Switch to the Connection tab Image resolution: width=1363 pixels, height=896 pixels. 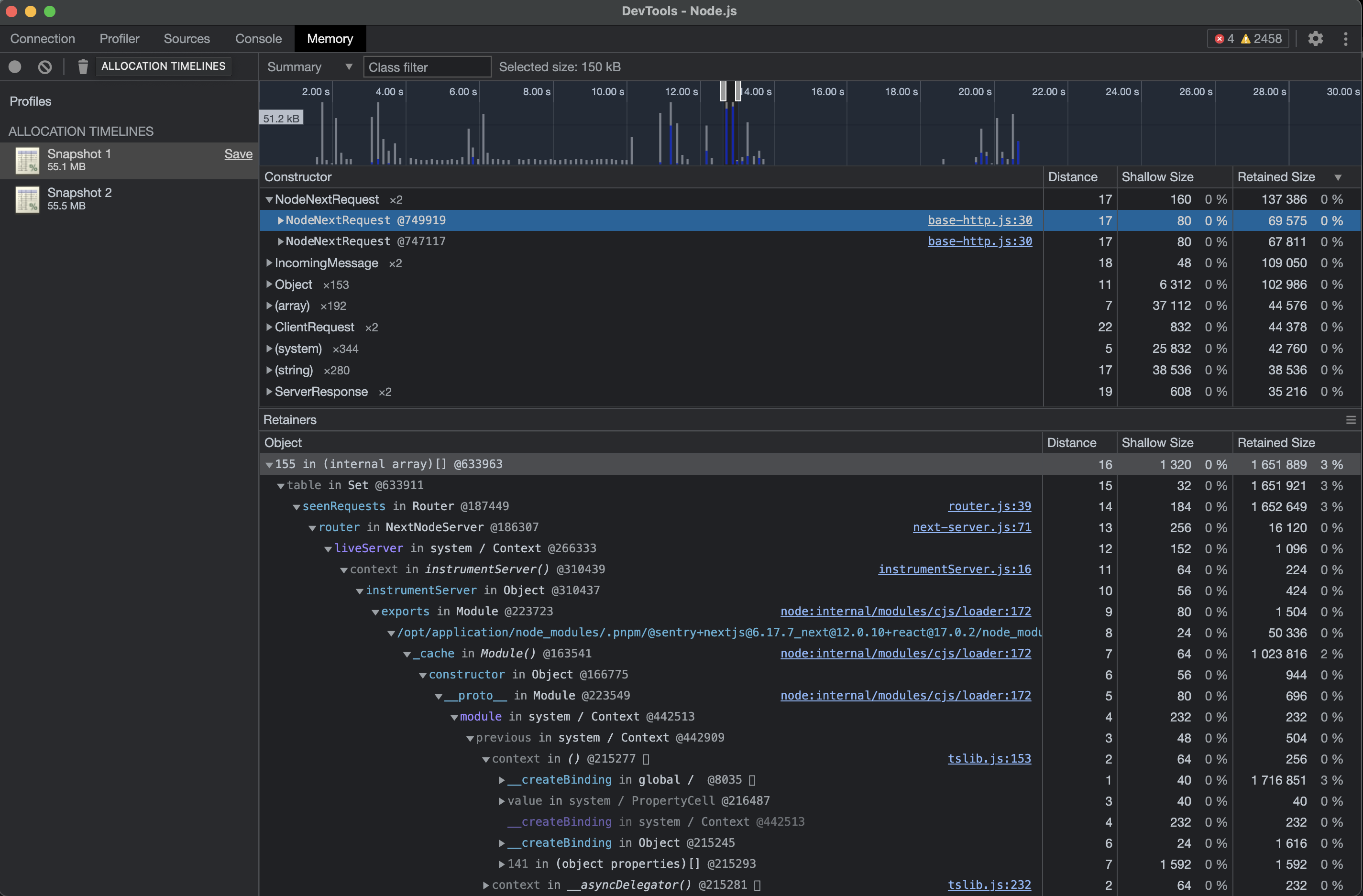click(43, 39)
